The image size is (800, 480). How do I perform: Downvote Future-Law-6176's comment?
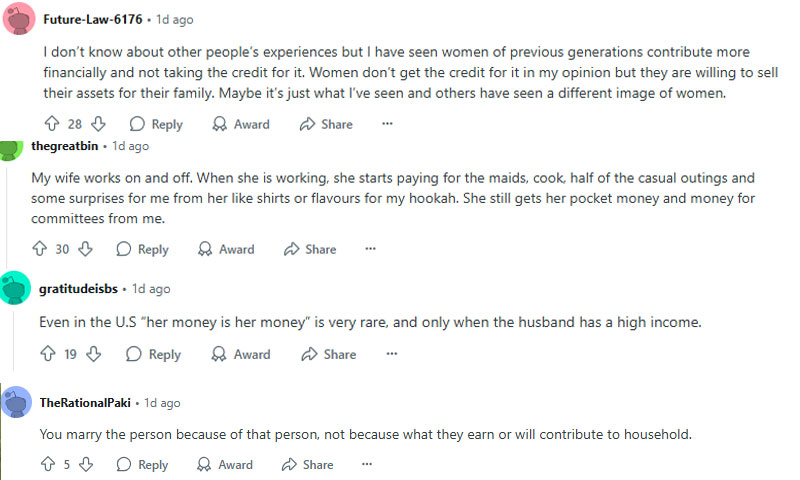pos(98,123)
